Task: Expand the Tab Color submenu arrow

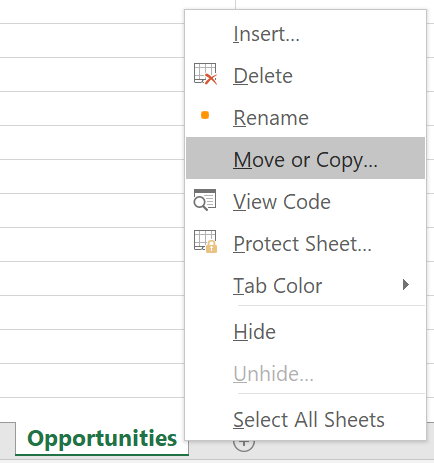Action: [406, 285]
